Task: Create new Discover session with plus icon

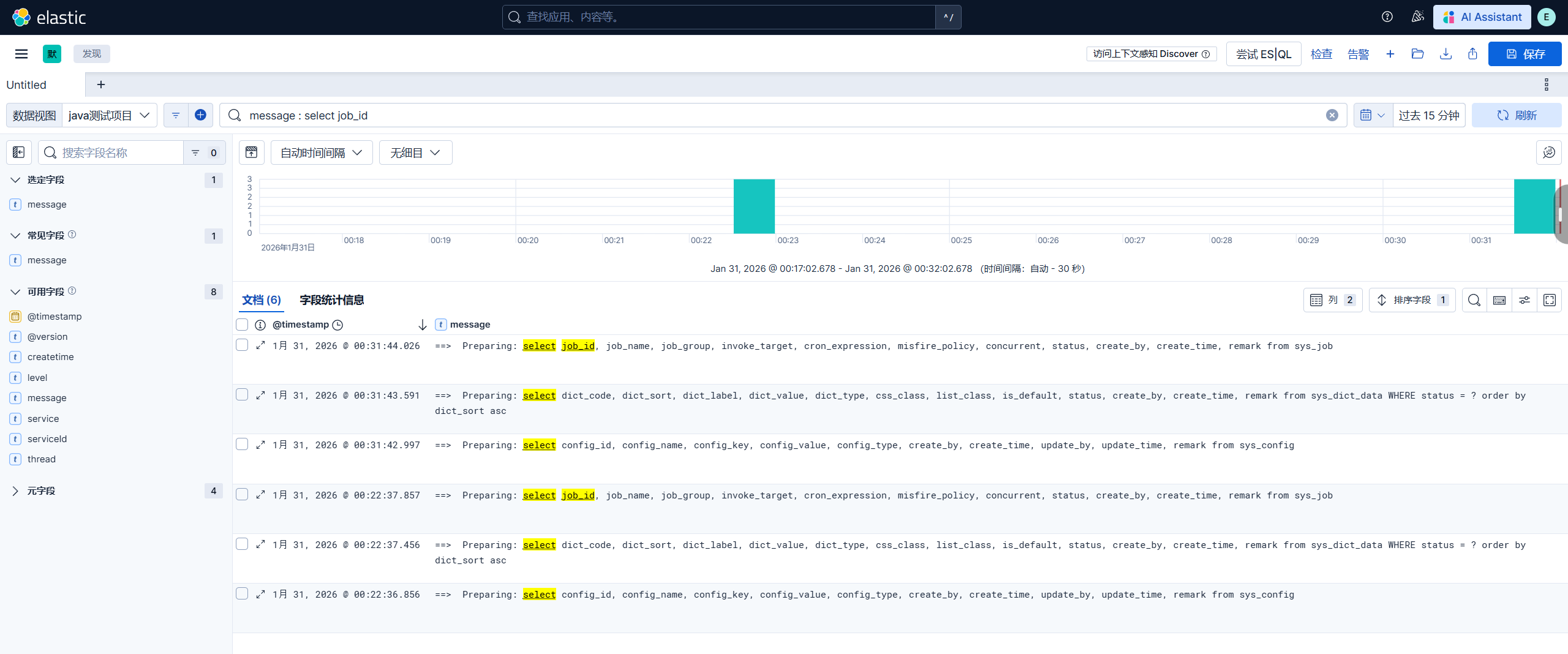Action: 1390,54
